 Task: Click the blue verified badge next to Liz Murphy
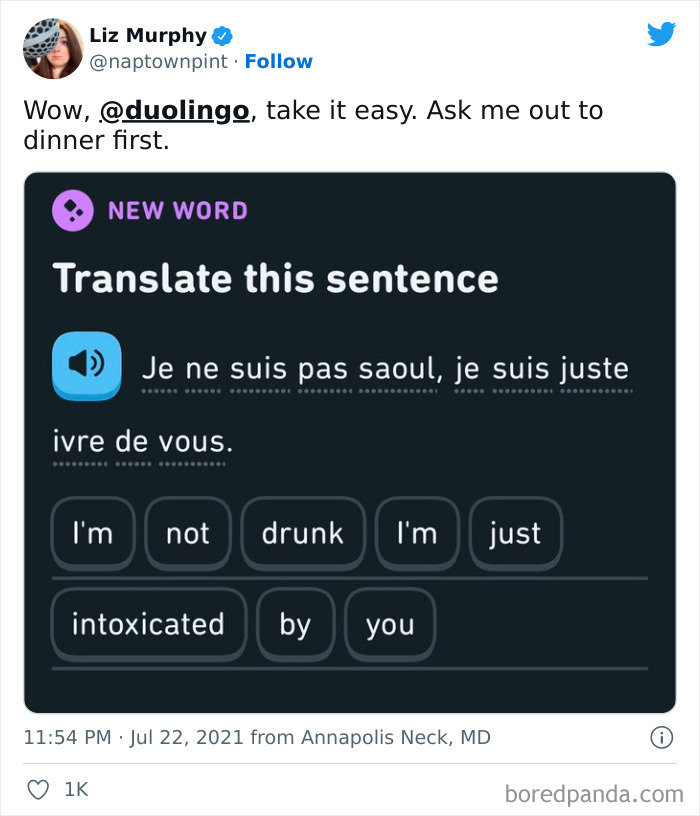coord(222,34)
